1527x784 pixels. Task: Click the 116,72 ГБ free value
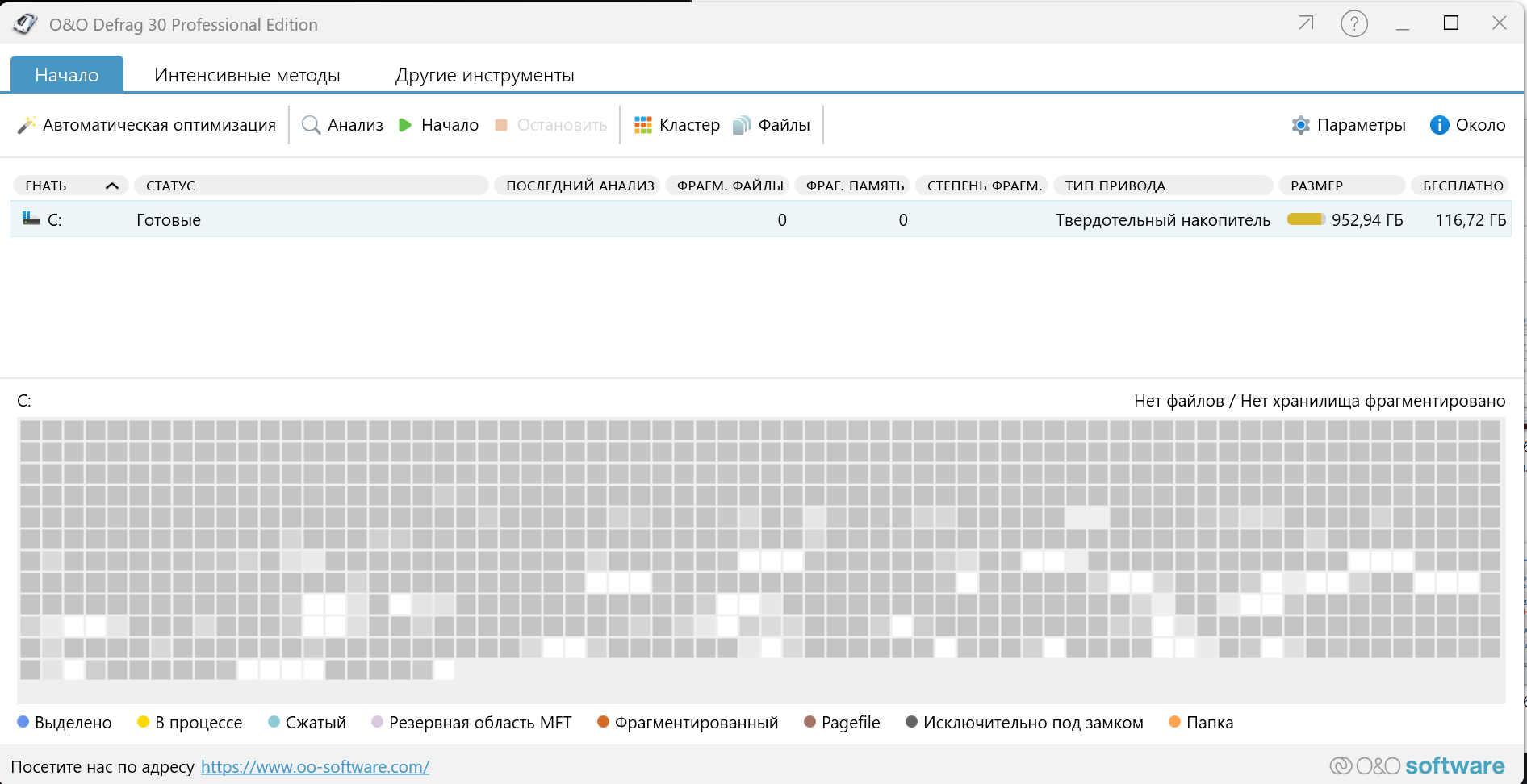point(1471,219)
